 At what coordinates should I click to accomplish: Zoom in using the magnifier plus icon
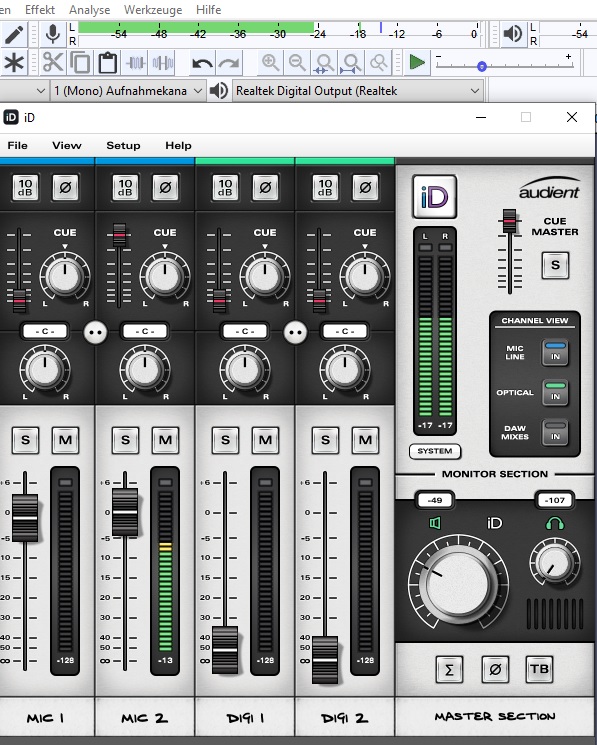[270, 62]
